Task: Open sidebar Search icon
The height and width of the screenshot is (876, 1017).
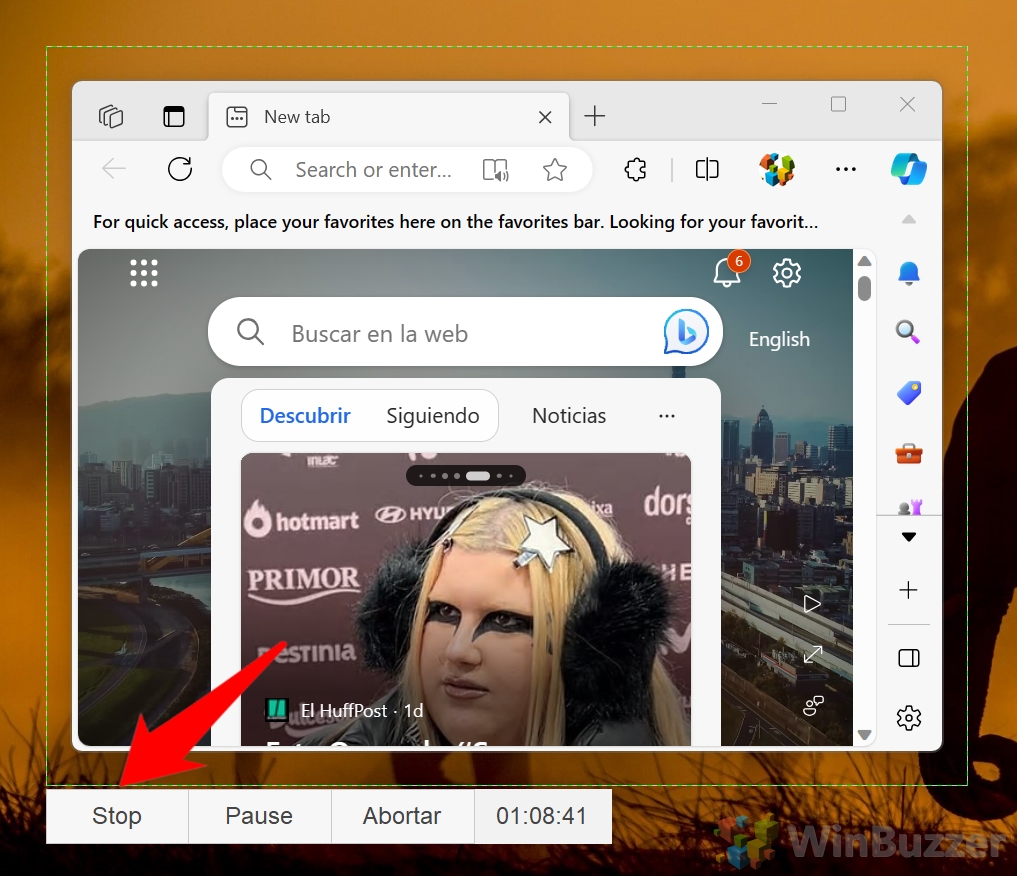Action: 908,333
